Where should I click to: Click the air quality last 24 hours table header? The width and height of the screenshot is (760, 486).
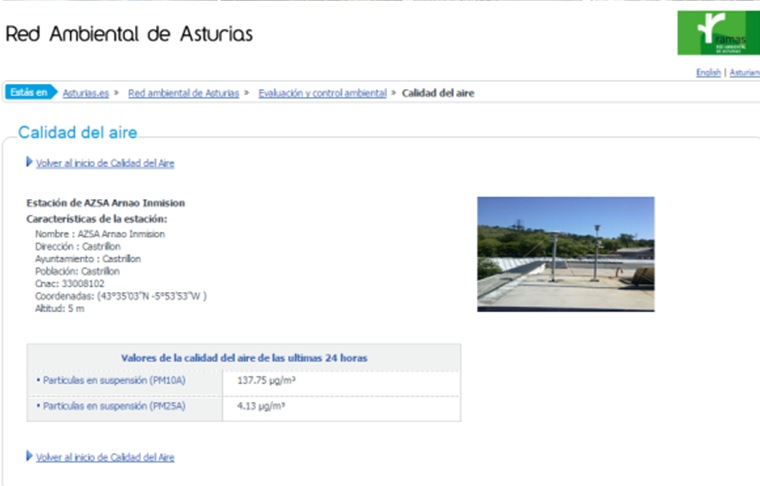click(x=243, y=357)
